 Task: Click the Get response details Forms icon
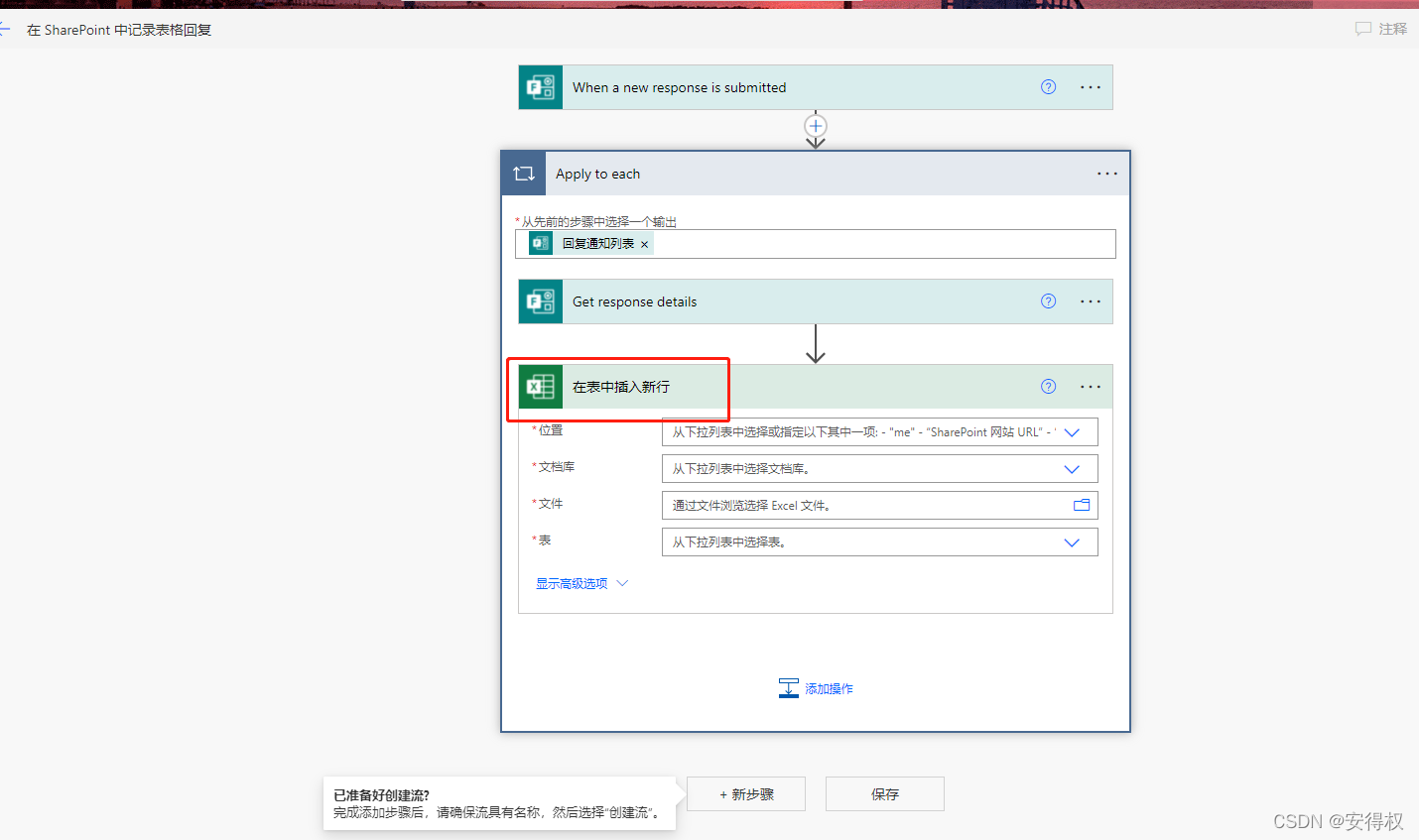tap(541, 301)
